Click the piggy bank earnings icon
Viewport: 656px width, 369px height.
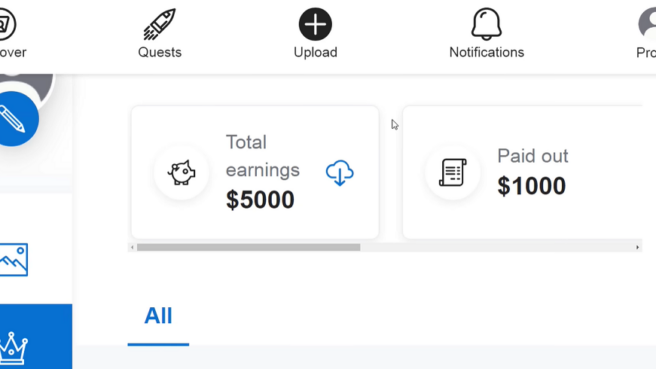point(181,172)
